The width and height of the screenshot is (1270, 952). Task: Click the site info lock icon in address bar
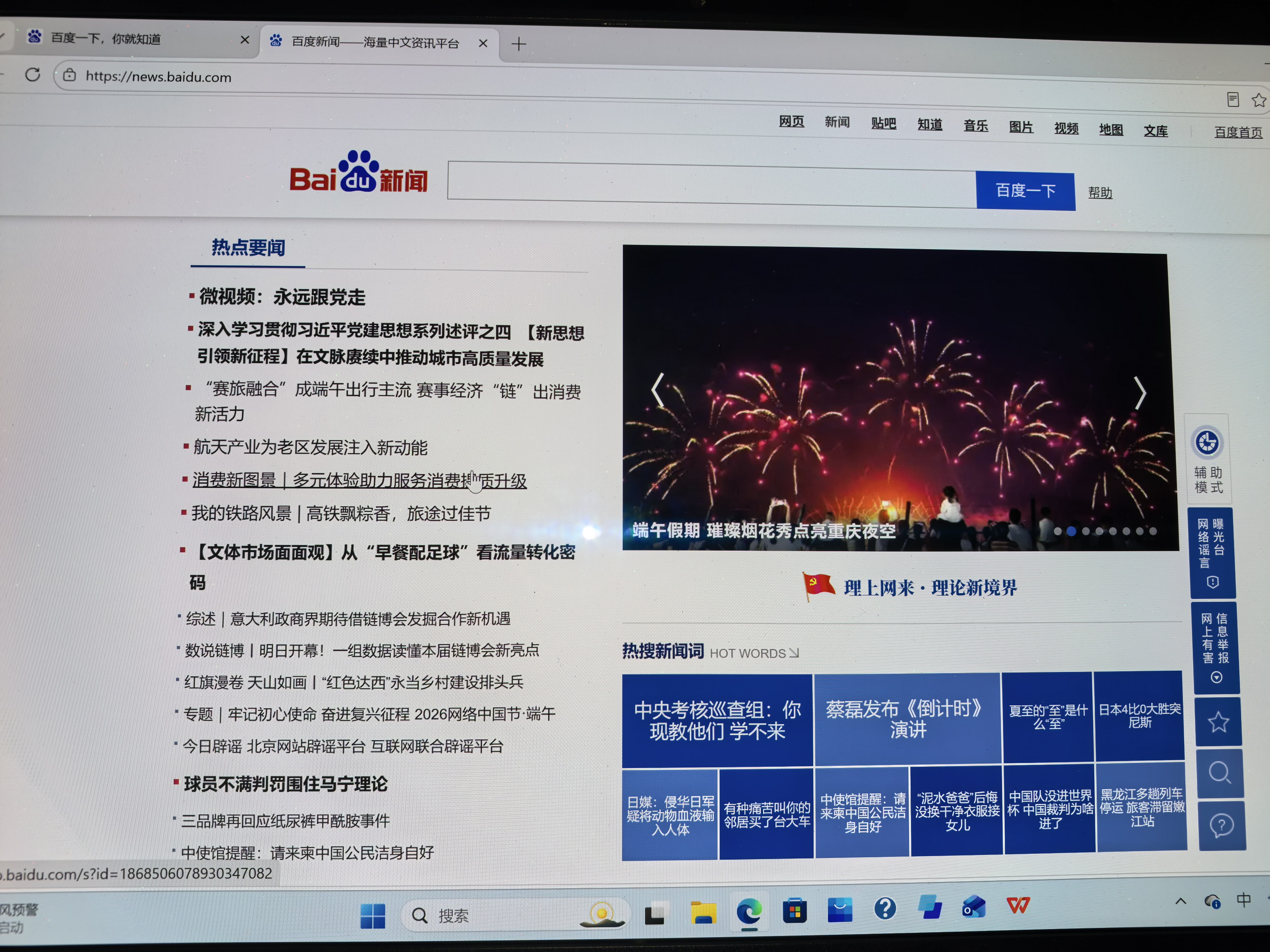69,75
